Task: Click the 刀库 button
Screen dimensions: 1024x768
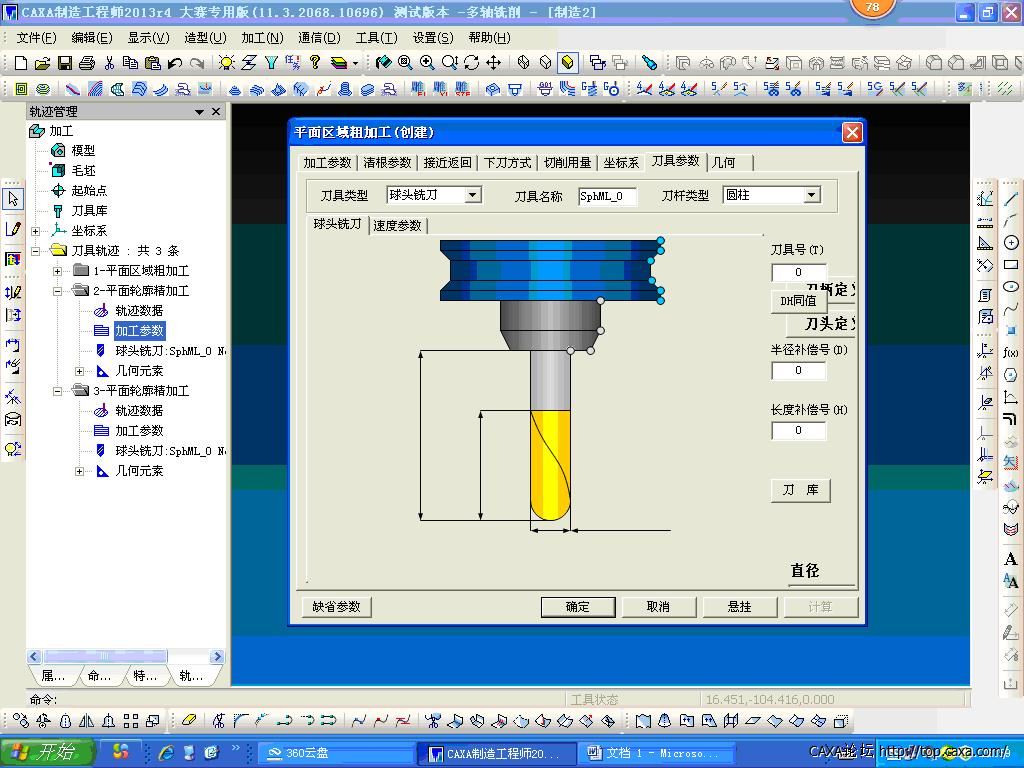Action: pyautogui.click(x=801, y=490)
